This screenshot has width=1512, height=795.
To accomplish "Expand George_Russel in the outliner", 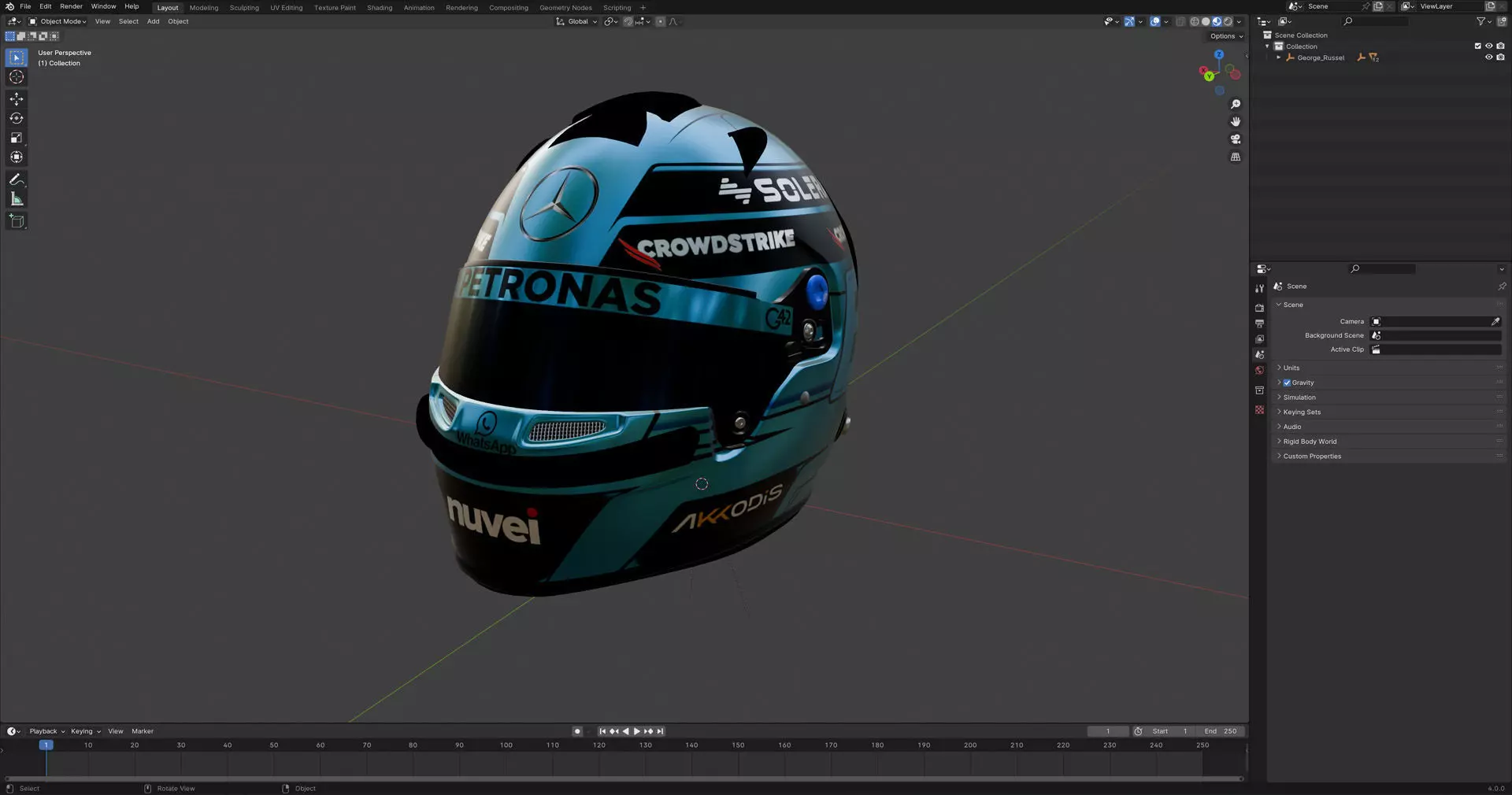I will 1278,57.
